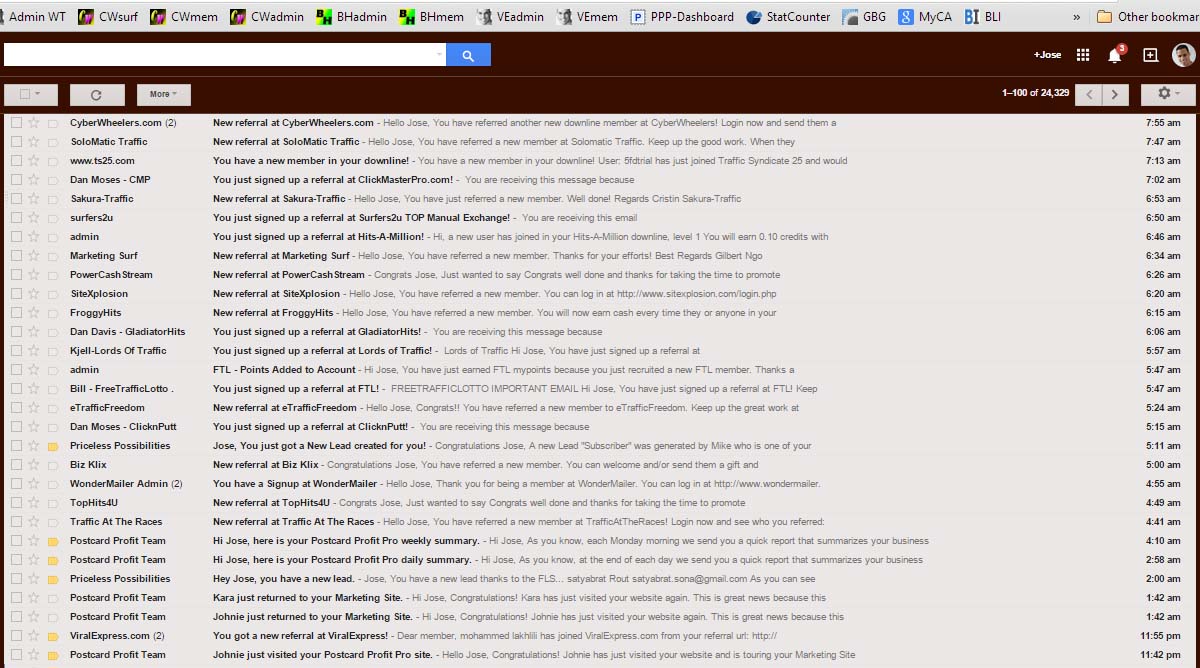
Task: Open GBG bookmark
Action: (864, 17)
